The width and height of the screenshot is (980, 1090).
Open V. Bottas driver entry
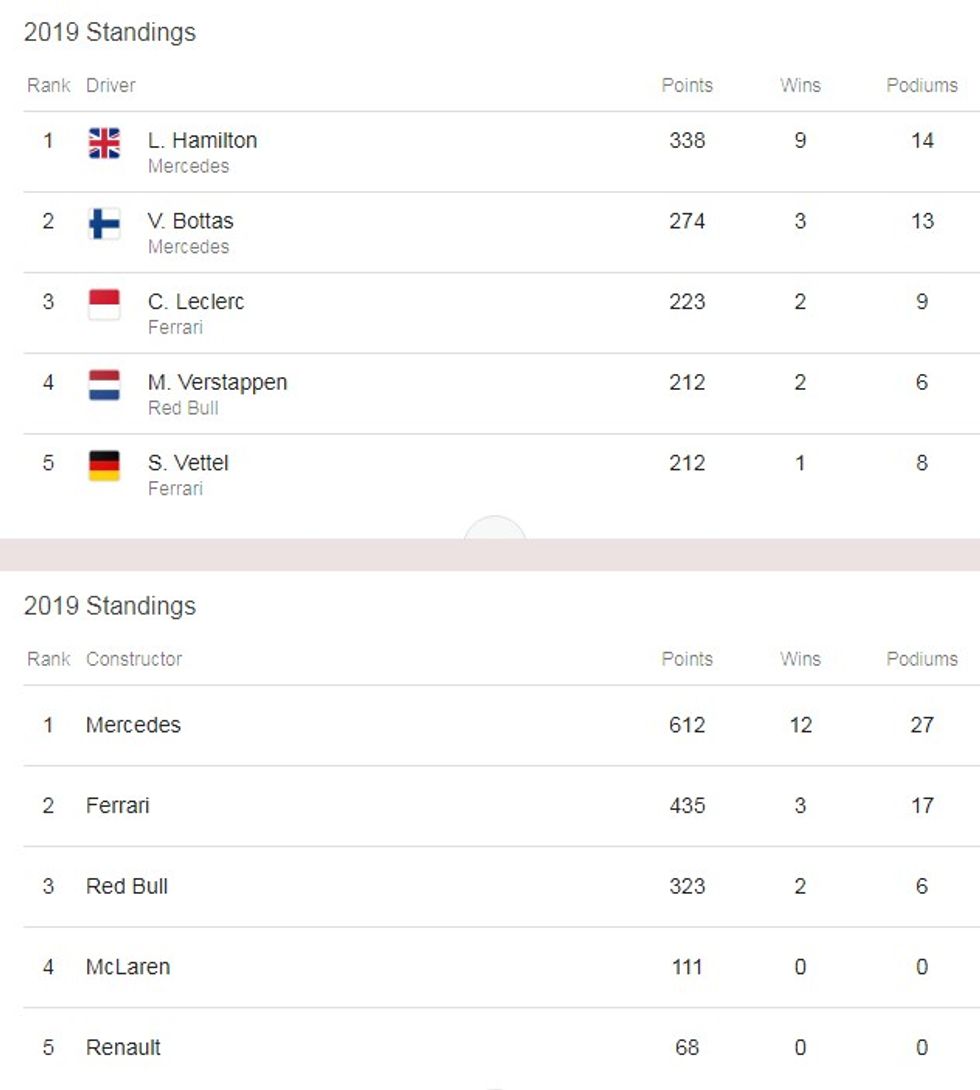click(190, 221)
